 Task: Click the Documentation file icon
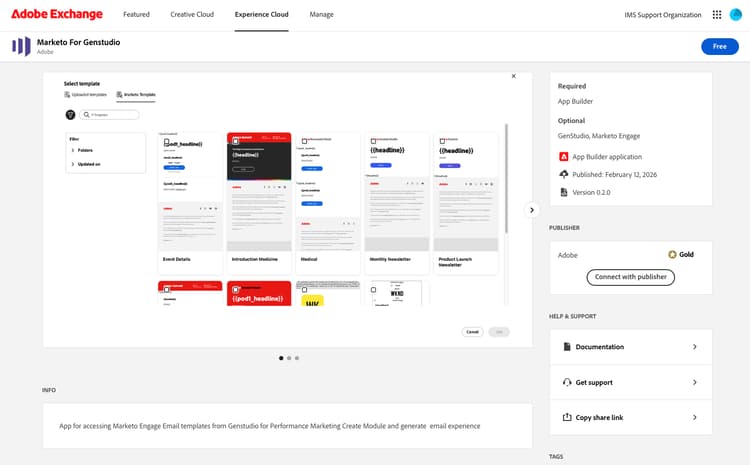point(567,346)
